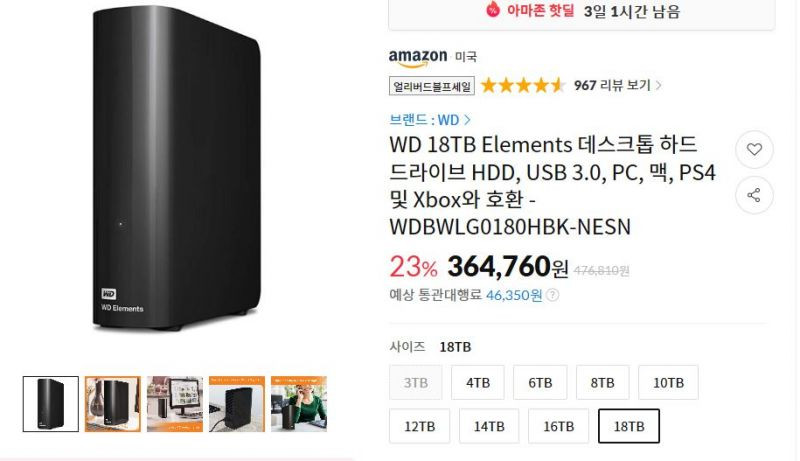This screenshot has width=800, height=461.
Task: Select the 4TB size option
Action: point(478,382)
